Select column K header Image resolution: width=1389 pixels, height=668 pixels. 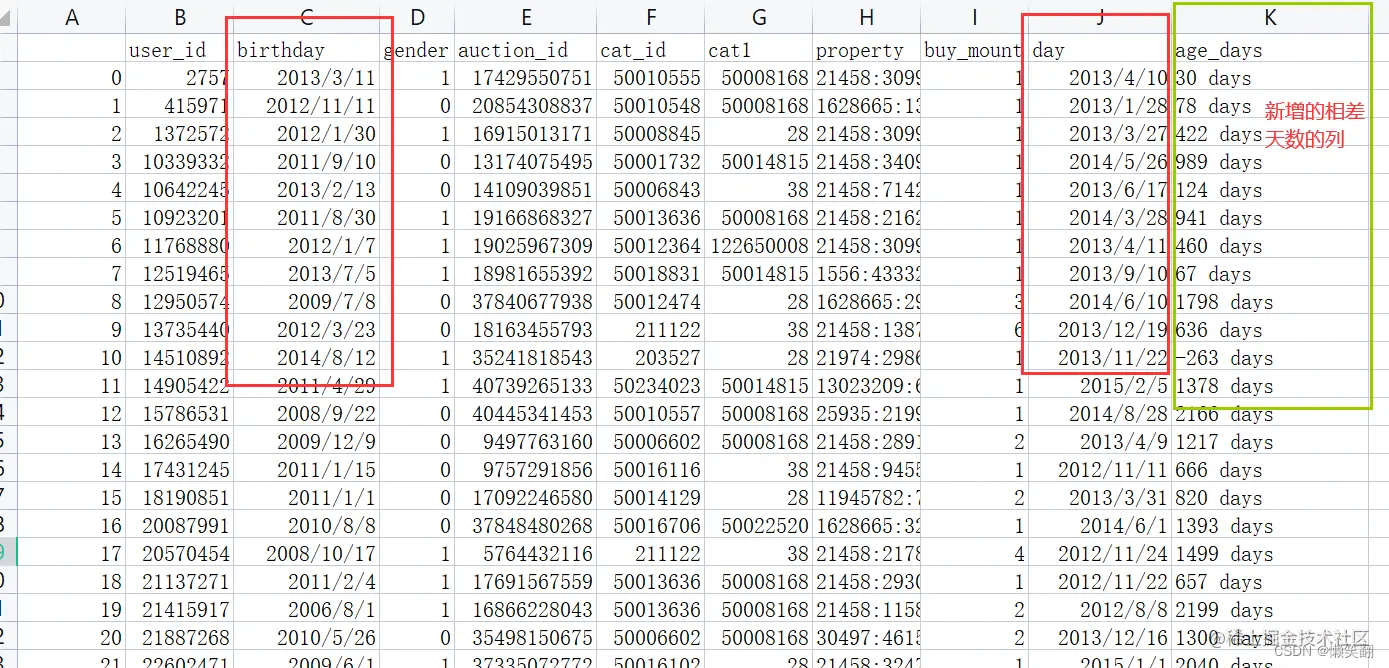coord(1270,17)
